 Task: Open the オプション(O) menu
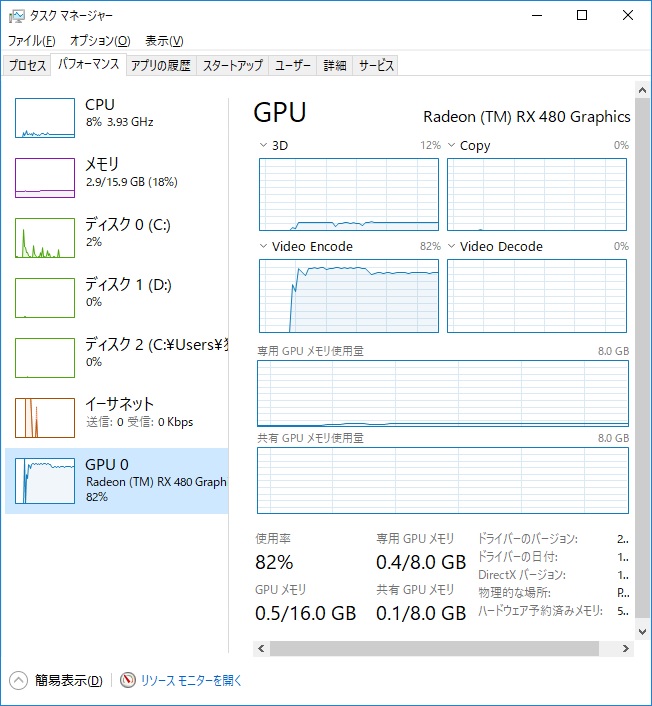coord(99,41)
